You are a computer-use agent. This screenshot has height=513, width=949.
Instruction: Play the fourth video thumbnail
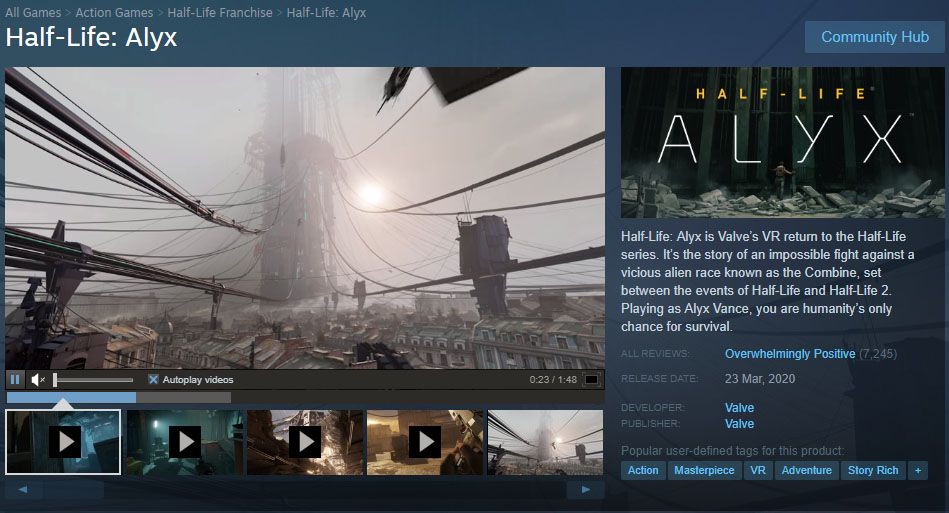(425, 442)
